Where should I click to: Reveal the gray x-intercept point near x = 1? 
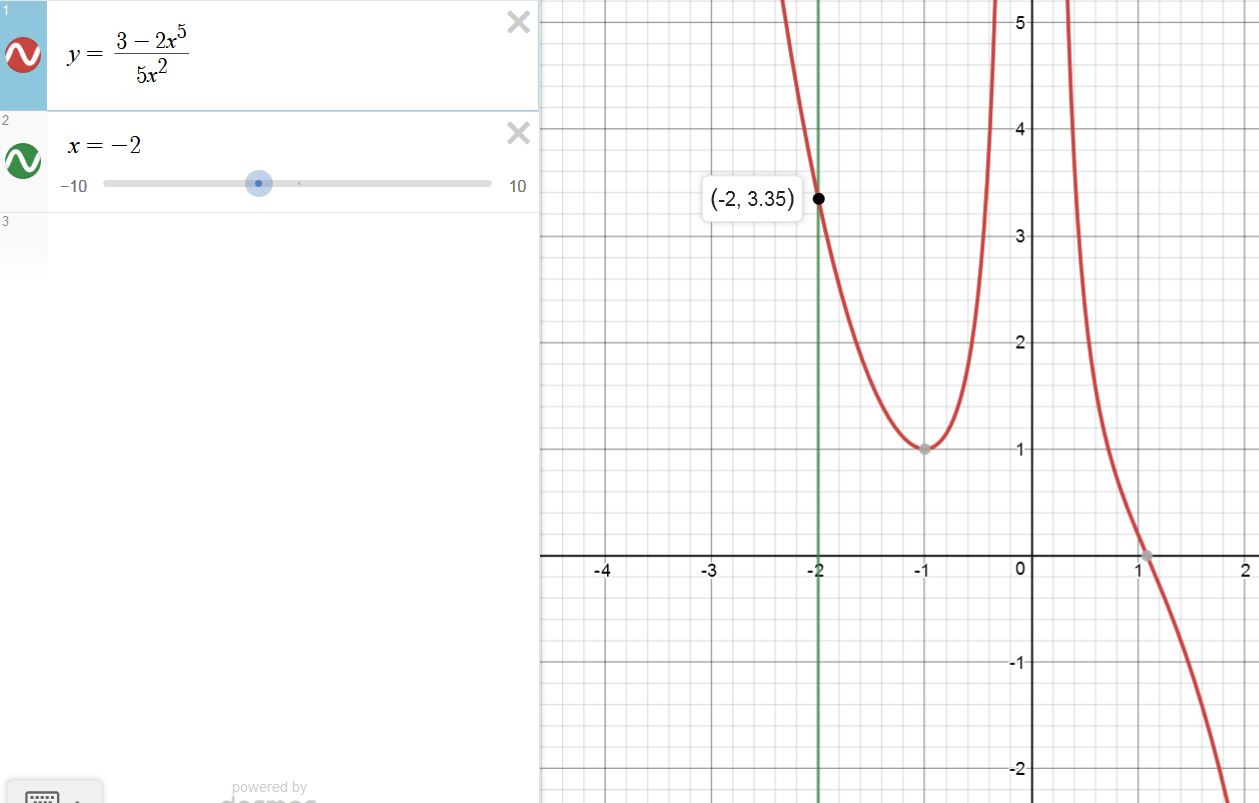click(1147, 555)
